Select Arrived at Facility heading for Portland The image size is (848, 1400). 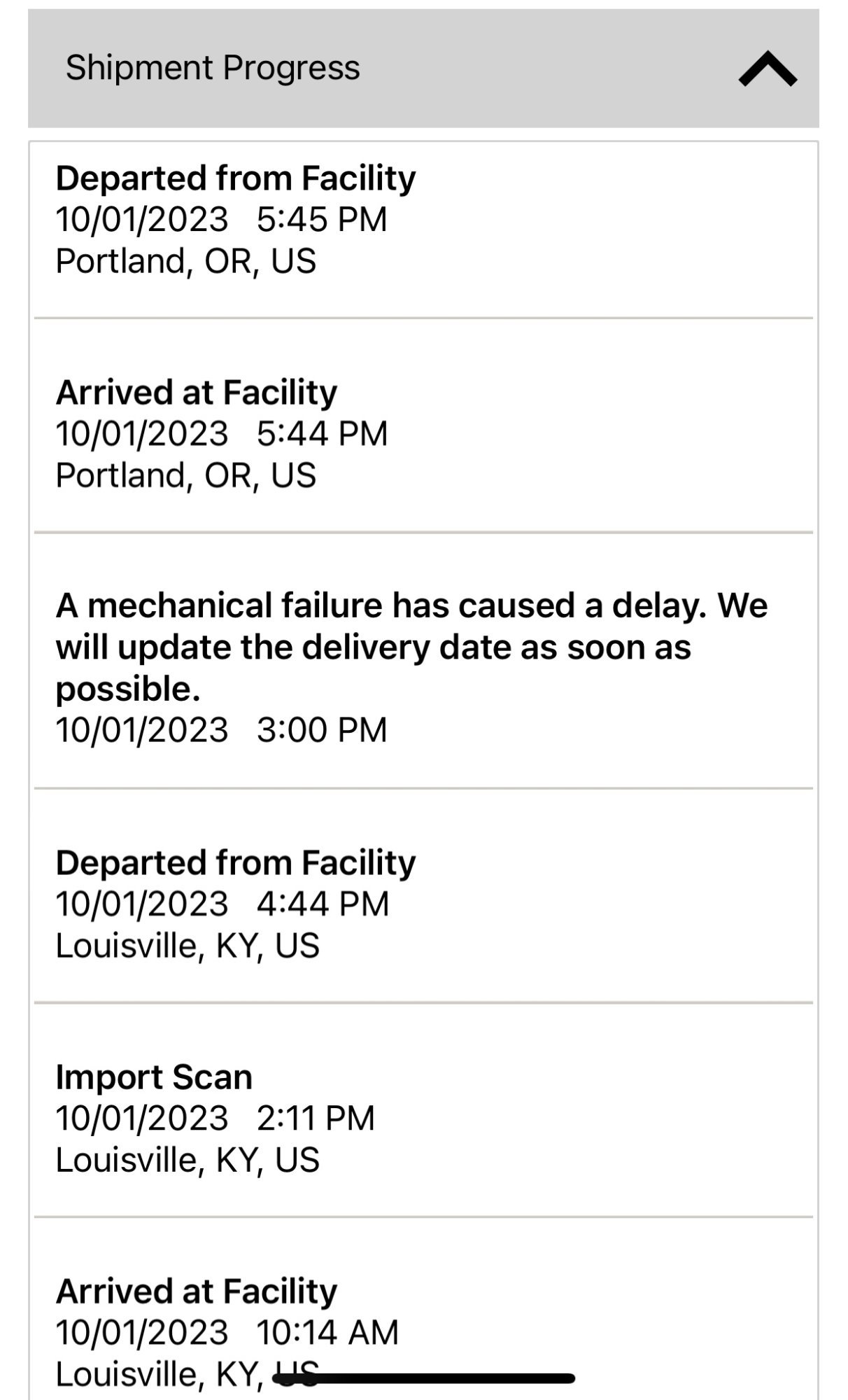tap(196, 392)
